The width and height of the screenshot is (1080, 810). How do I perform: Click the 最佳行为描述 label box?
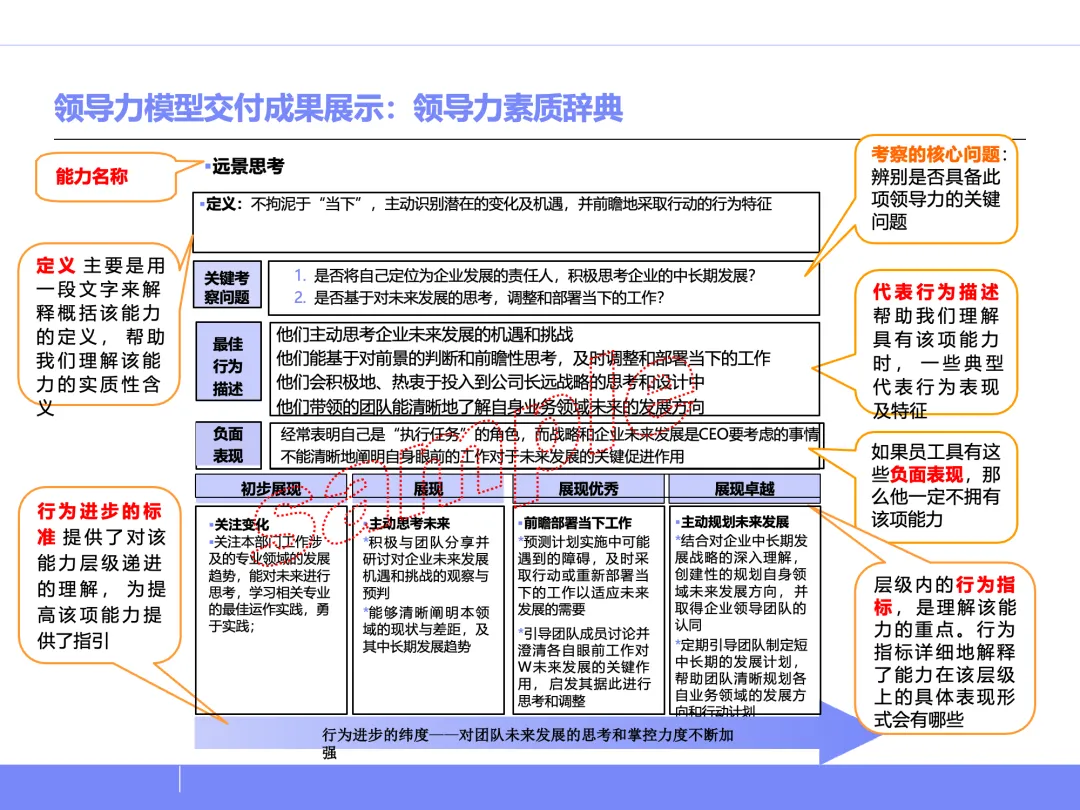pos(228,362)
